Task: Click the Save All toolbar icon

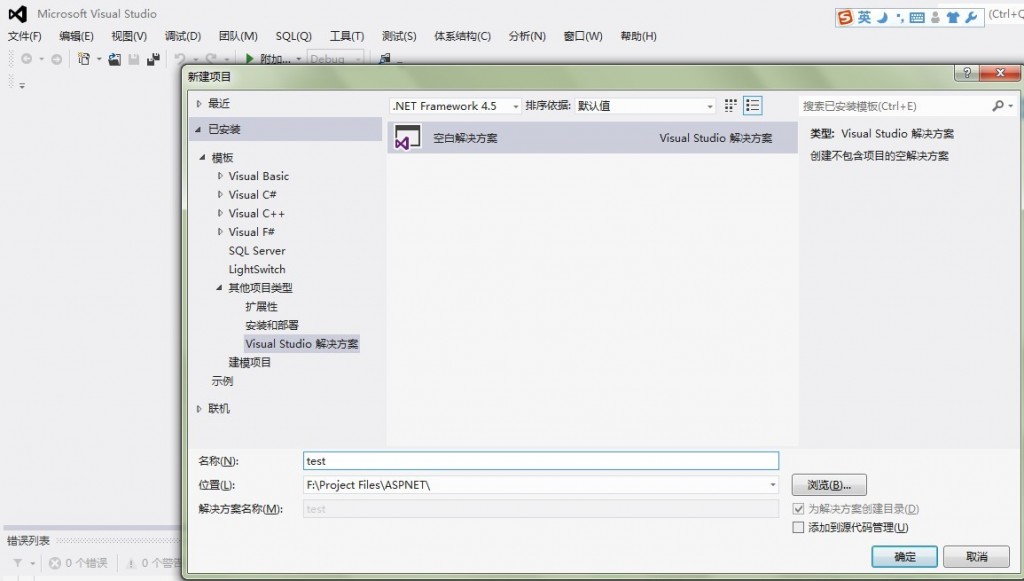Action: 153,59
